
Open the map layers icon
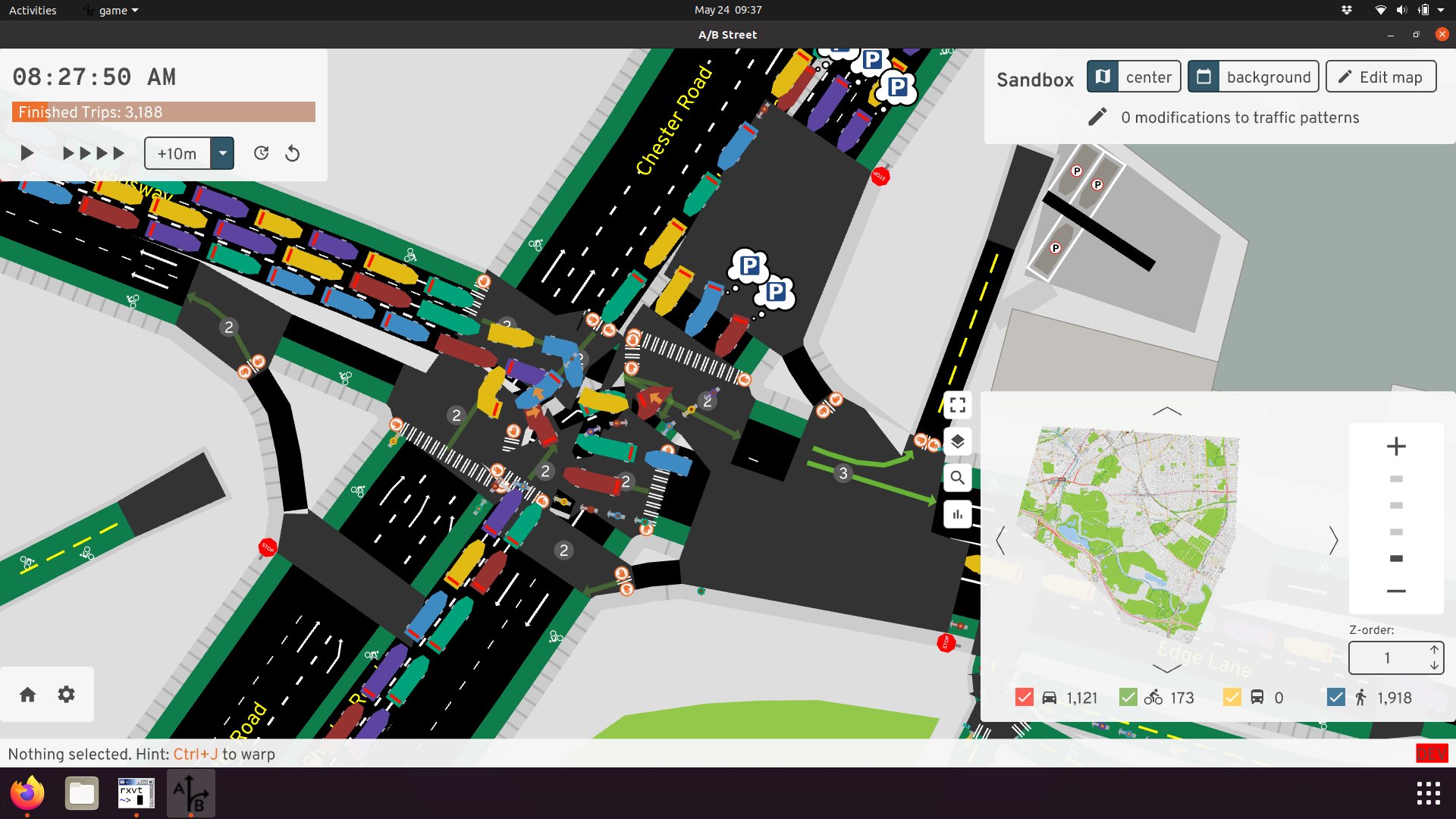[x=958, y=441]
